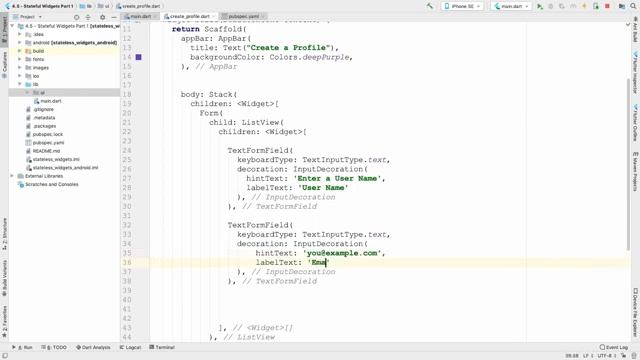Expand the android folder node
This screenshot has height=360, width=640.
coord(20,42)
